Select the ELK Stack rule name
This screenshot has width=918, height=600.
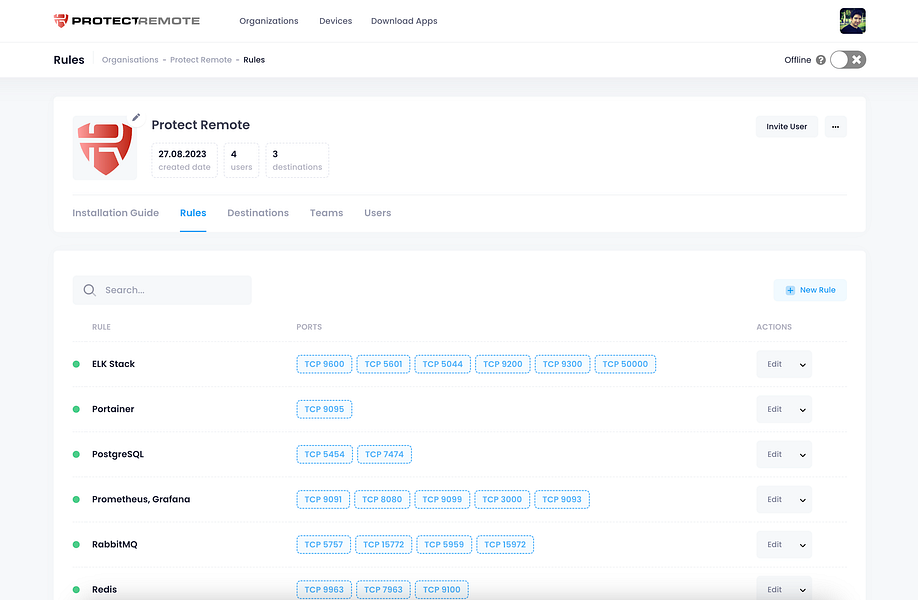point(113,364)
